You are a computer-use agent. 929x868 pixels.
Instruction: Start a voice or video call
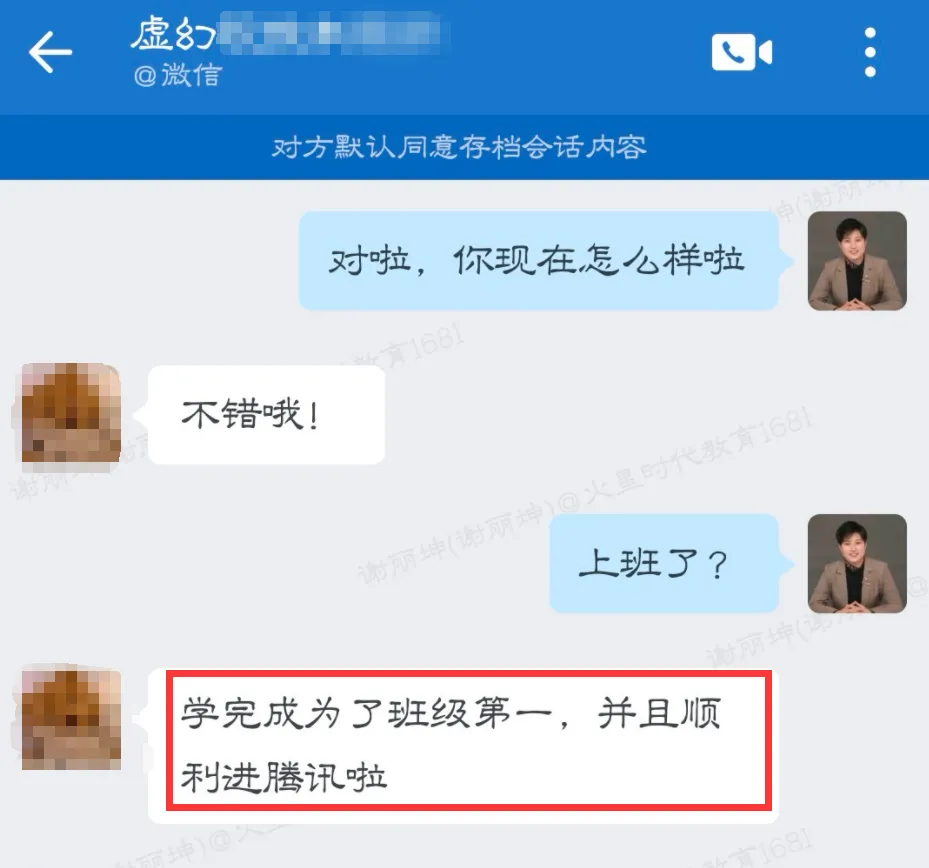pos(741,52)
